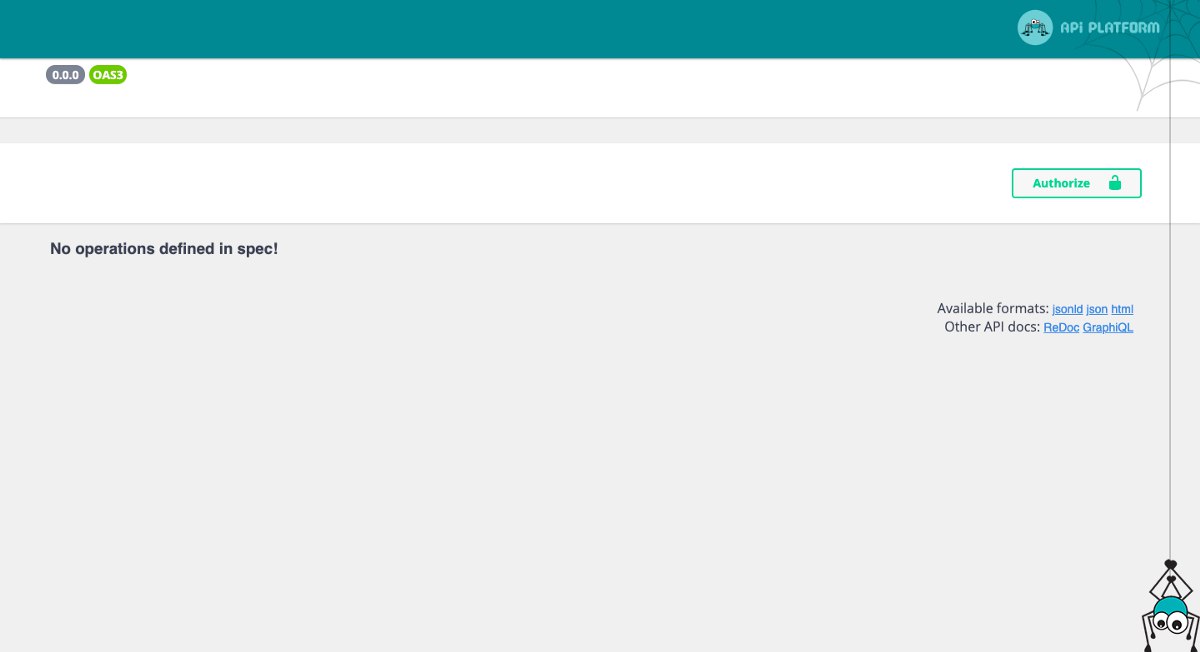Click the vertical spider silk thread
This screenshot has width=1200, height=652.
coord(1170,300)
